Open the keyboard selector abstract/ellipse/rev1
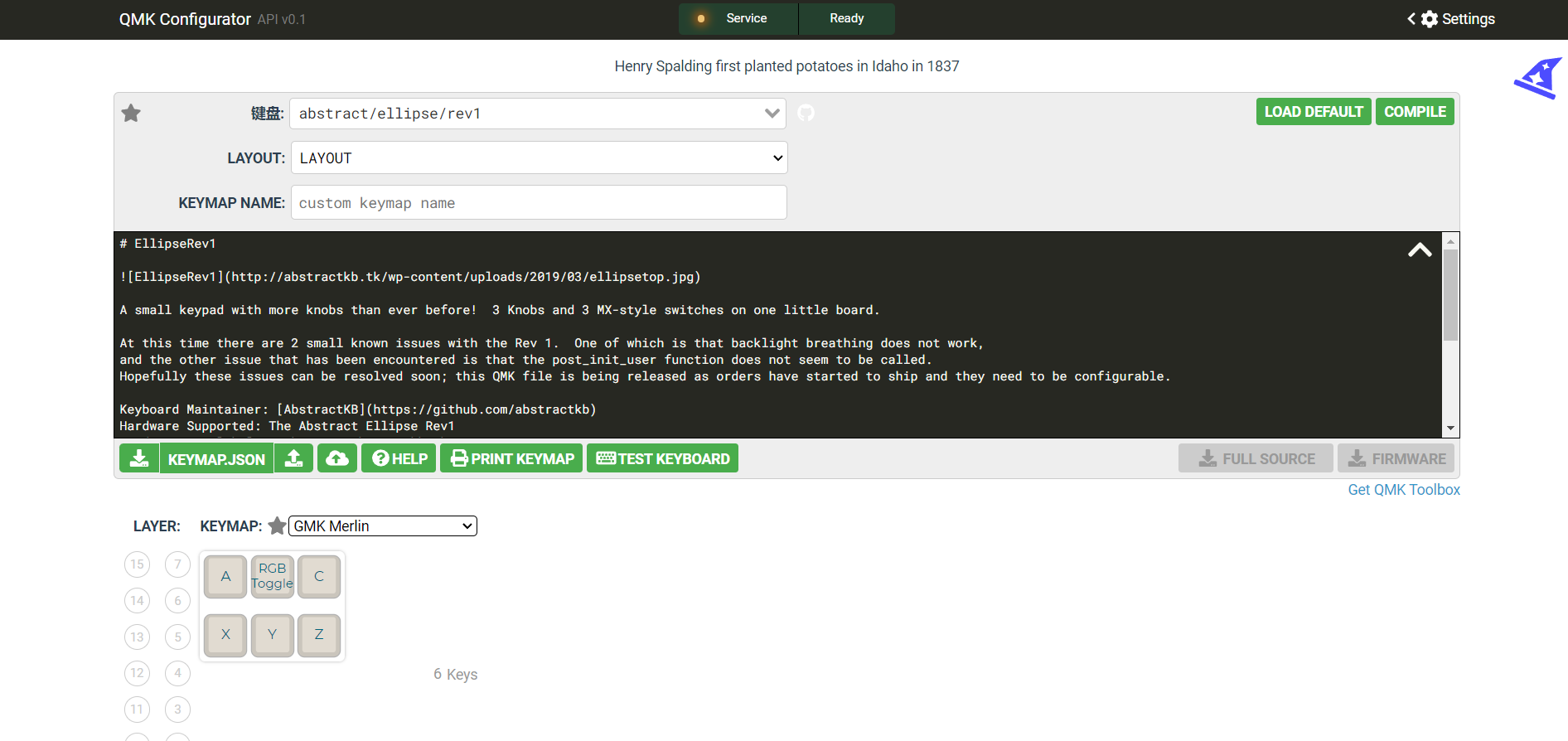The width and height of the screenshot is (1568, 741). [538, 114]
